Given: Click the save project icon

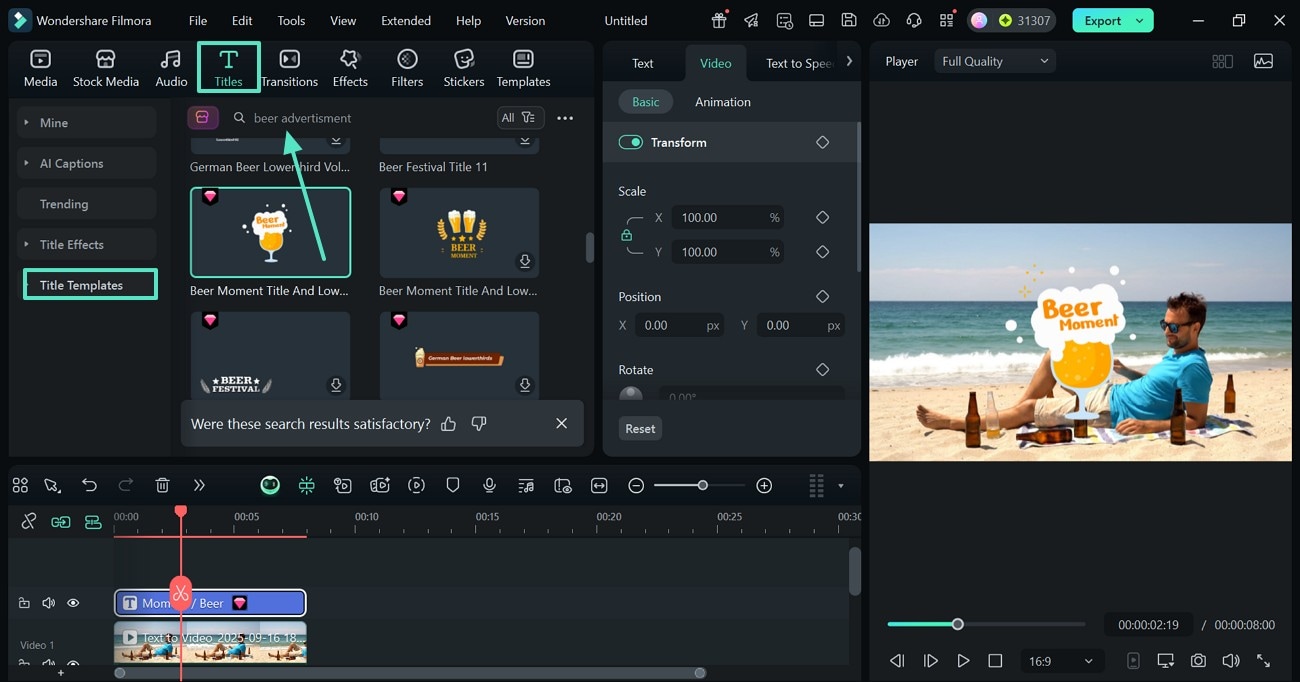Looking at the screenshot, I should (848, 20).
